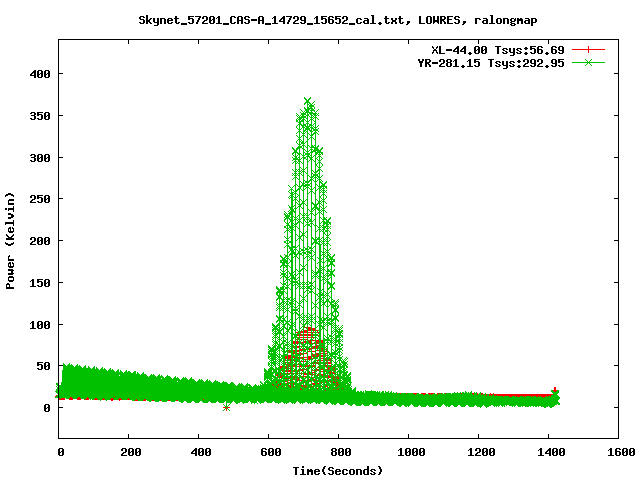640x480 pixels.
Task: Click the plot title Skynet_57201_CAS-A text
Action: coord(338,20)
